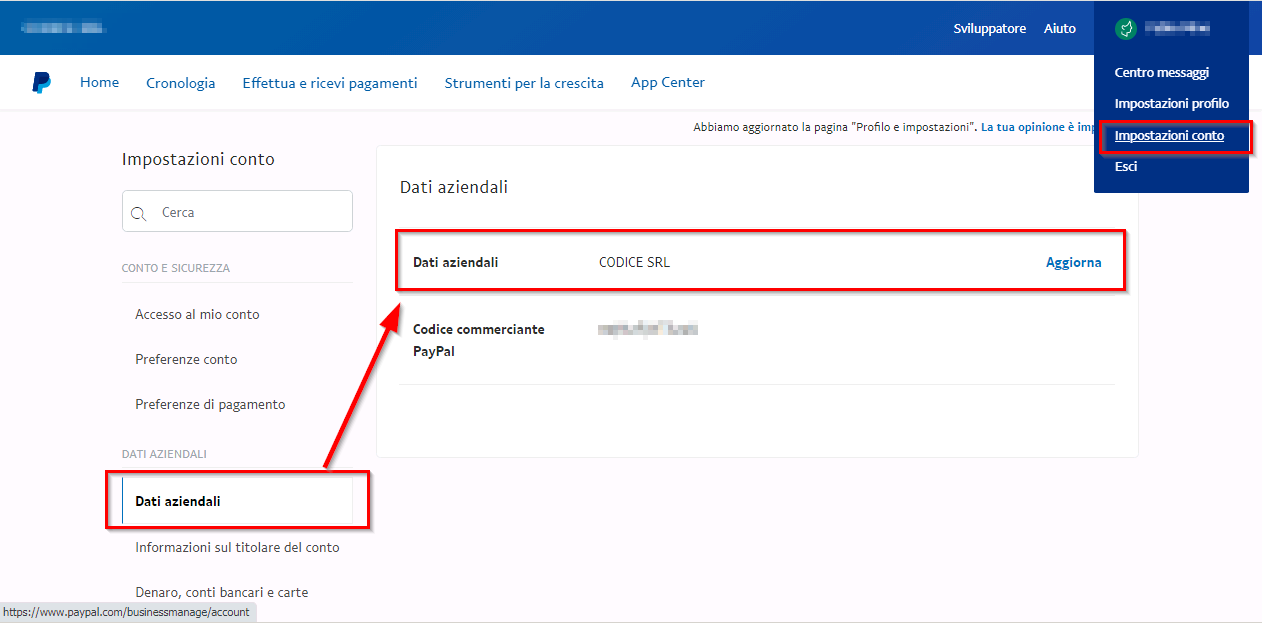Click the blurred merchant code value
This screenshot has width=1262, height=624.
click(x=648, y=329)
